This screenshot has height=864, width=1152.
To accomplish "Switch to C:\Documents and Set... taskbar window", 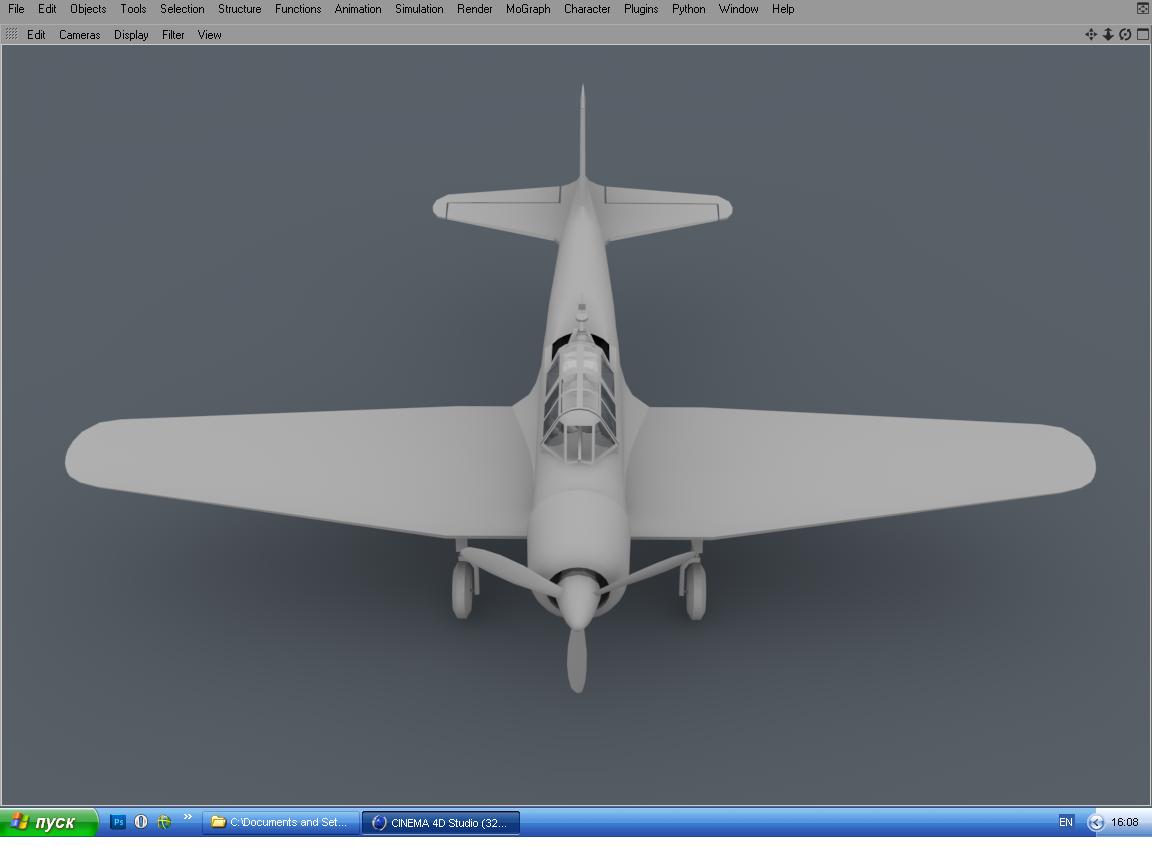I will 280,822.
